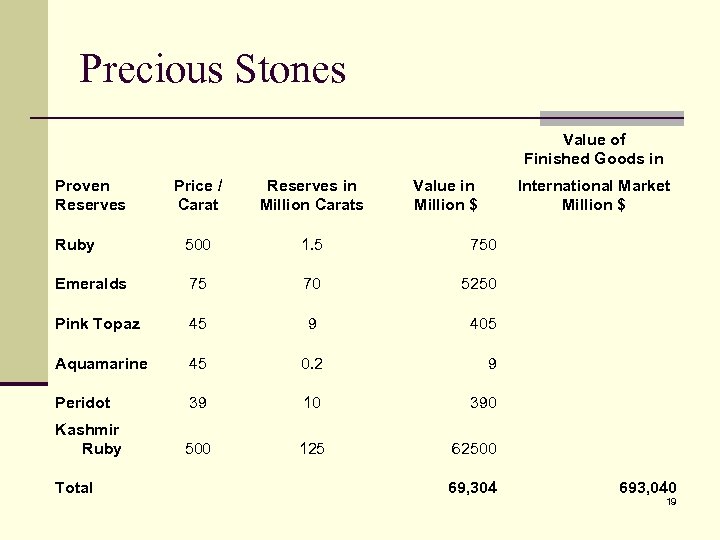This screenshot has width=720, height=540.
Task: Select the Total row label
Action: (x=74, y=488)
